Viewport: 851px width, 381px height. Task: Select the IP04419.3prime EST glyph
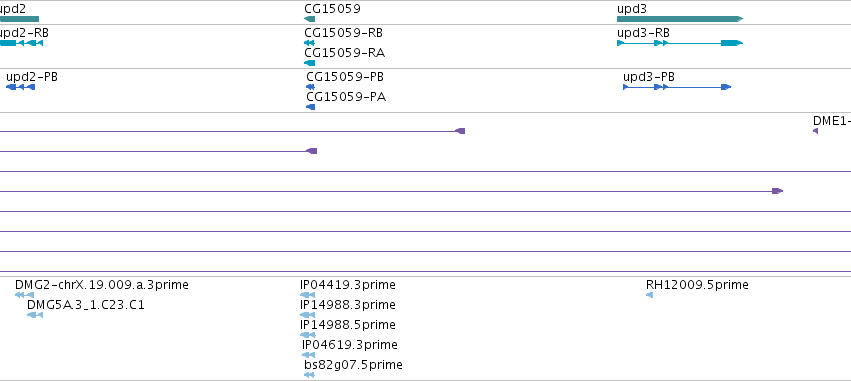pos(307,295)
